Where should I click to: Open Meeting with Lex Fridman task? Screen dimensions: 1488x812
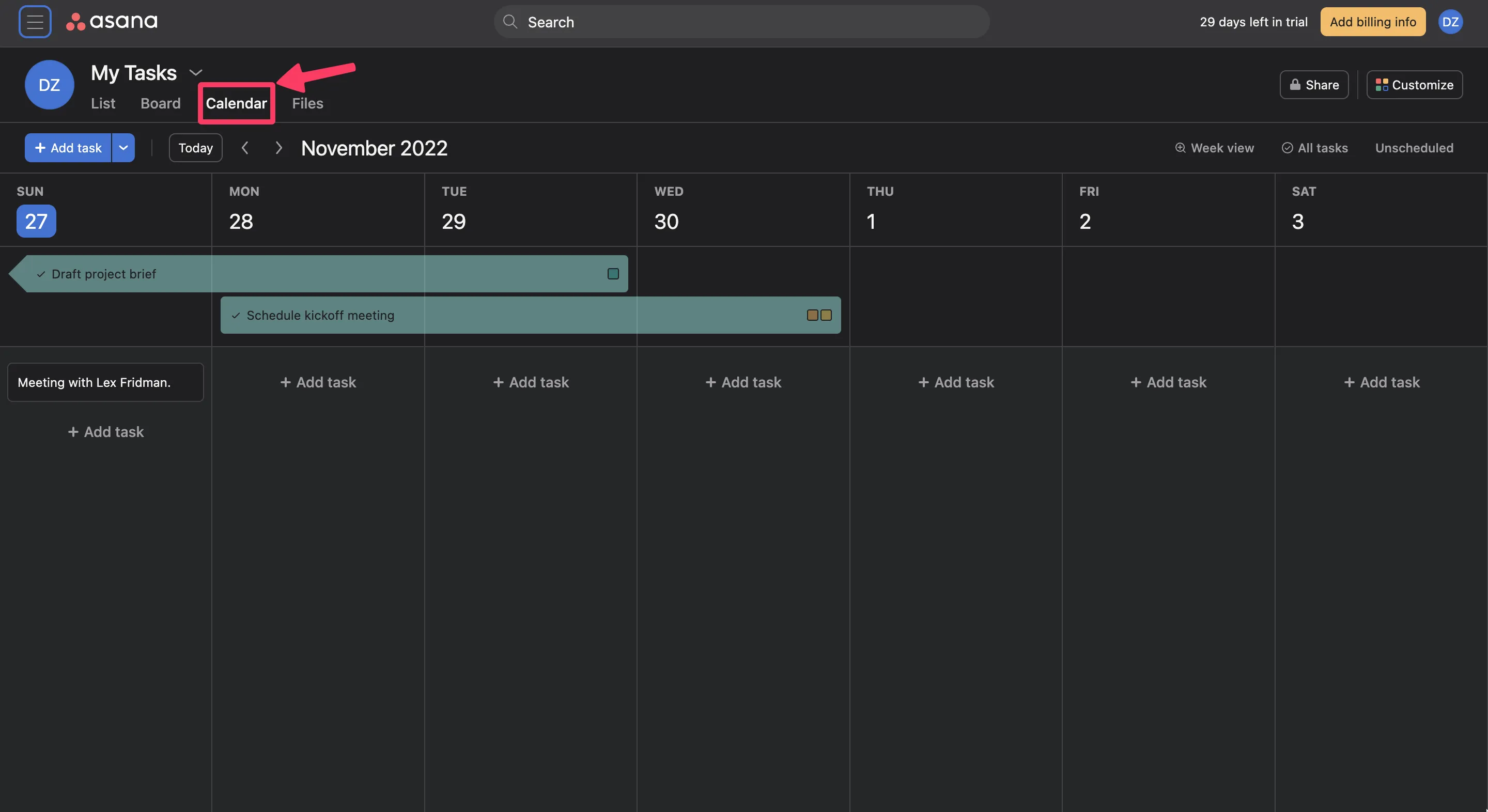coord(106,382)
